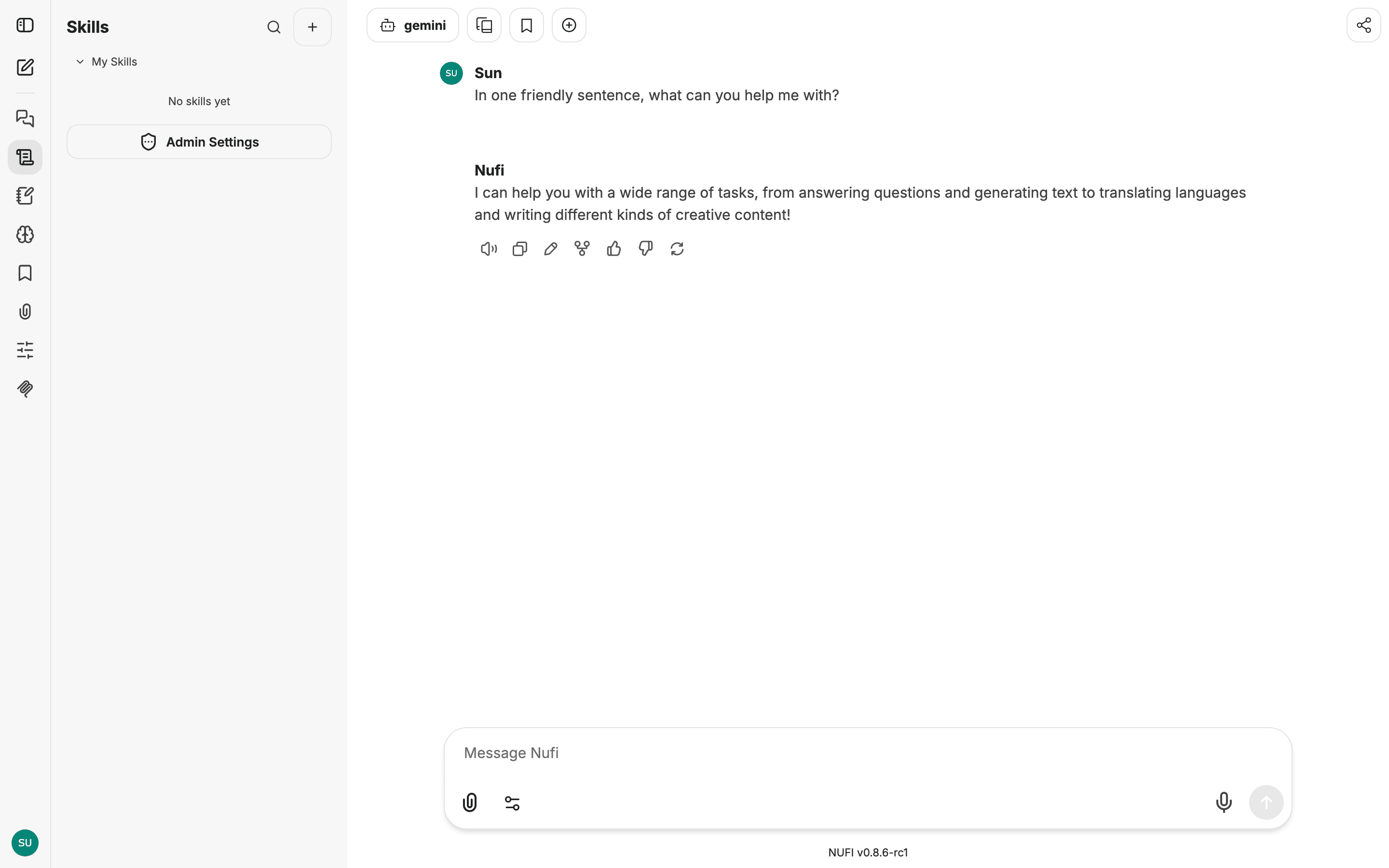Open Admin Settings
The height and width of the screenshot is (868, 1389).
coord(199,142)
